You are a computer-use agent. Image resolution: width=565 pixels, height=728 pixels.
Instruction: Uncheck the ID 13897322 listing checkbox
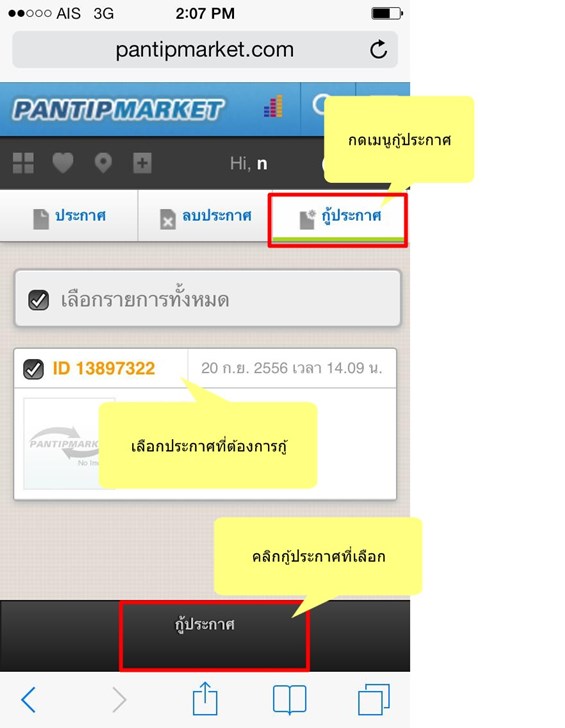pyautogui.click(x=33, y=369)
